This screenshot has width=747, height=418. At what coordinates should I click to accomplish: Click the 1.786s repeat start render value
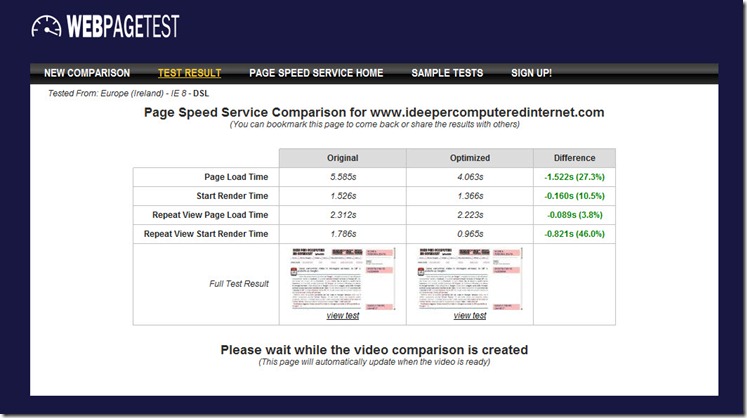click(343, 234)
